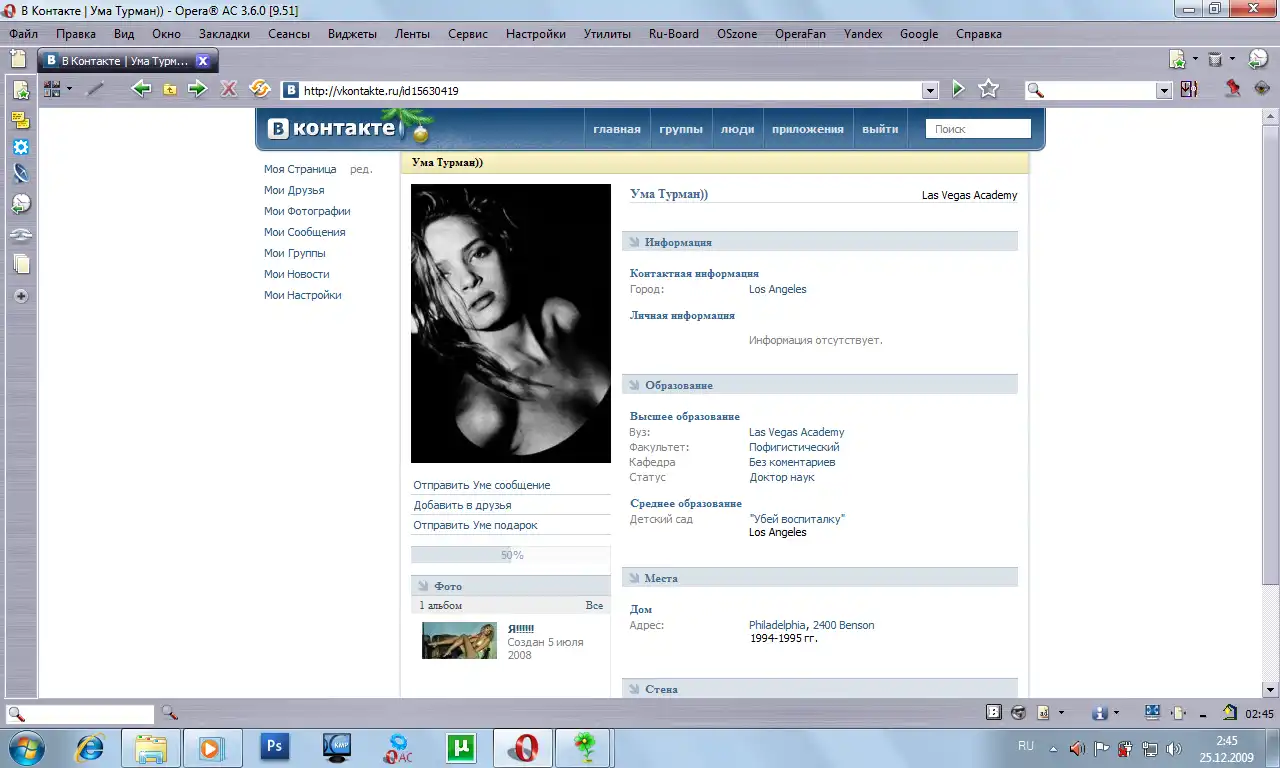
Task: Open the blue gear Widgets sidebar panel
Action: [20, 147]
